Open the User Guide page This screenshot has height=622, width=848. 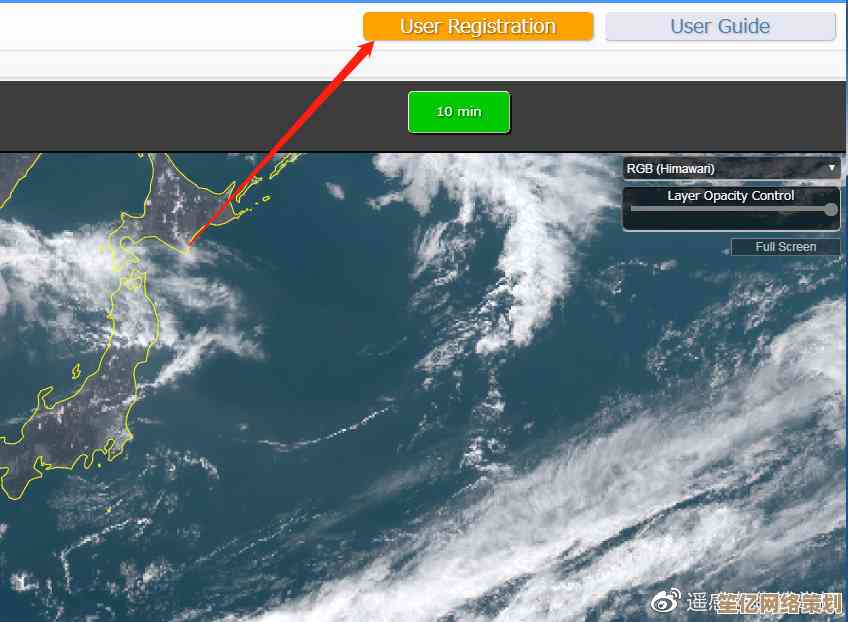point(720,27)
